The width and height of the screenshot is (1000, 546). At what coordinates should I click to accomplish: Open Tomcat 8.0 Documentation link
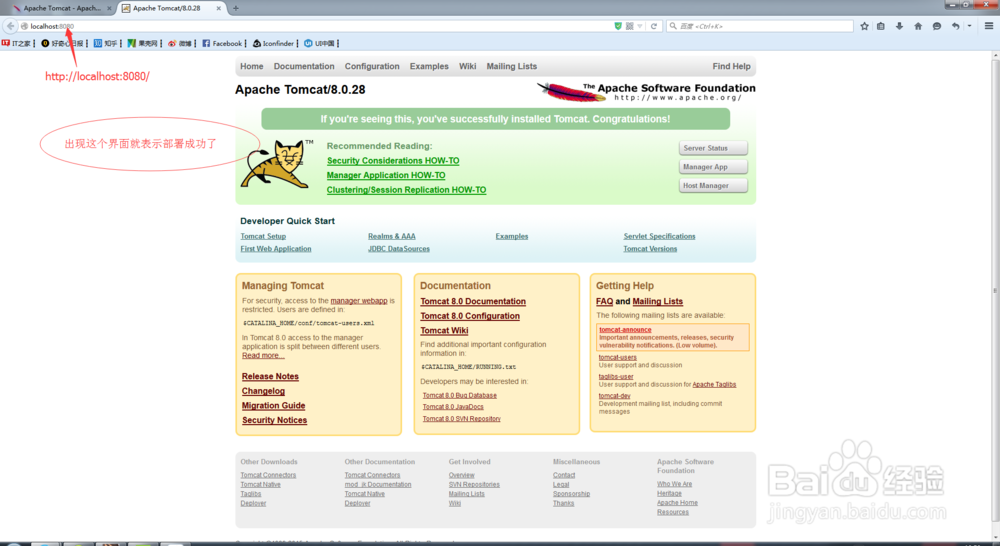click(473, 302)
